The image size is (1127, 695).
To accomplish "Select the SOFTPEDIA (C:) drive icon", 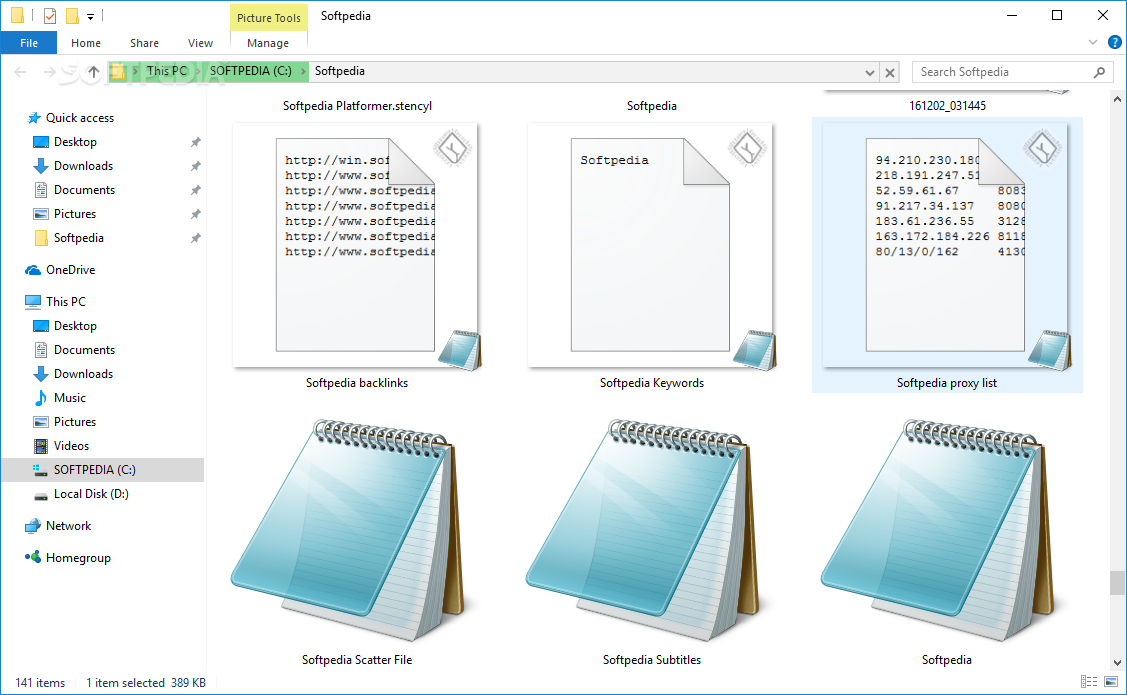I will (x=41, y=470).
